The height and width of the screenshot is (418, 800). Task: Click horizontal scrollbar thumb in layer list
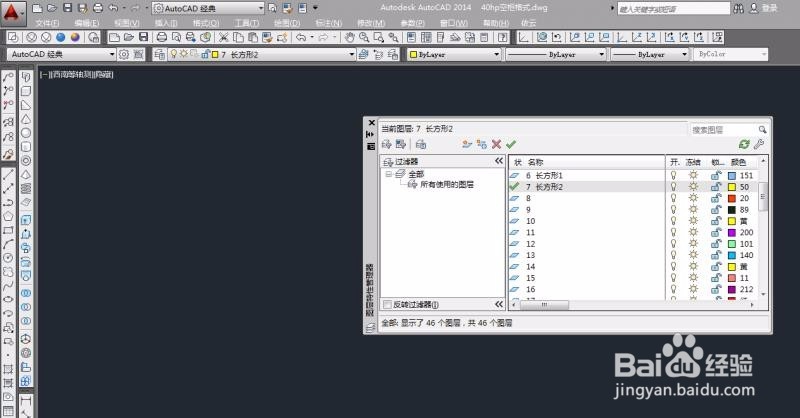point(544,305)
